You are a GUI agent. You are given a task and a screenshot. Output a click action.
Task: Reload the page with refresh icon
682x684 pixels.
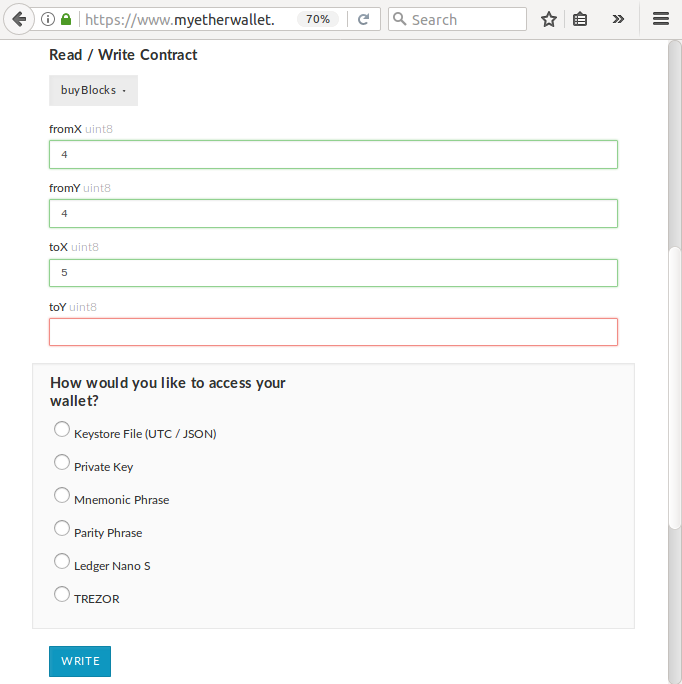[x=363, y=19]
